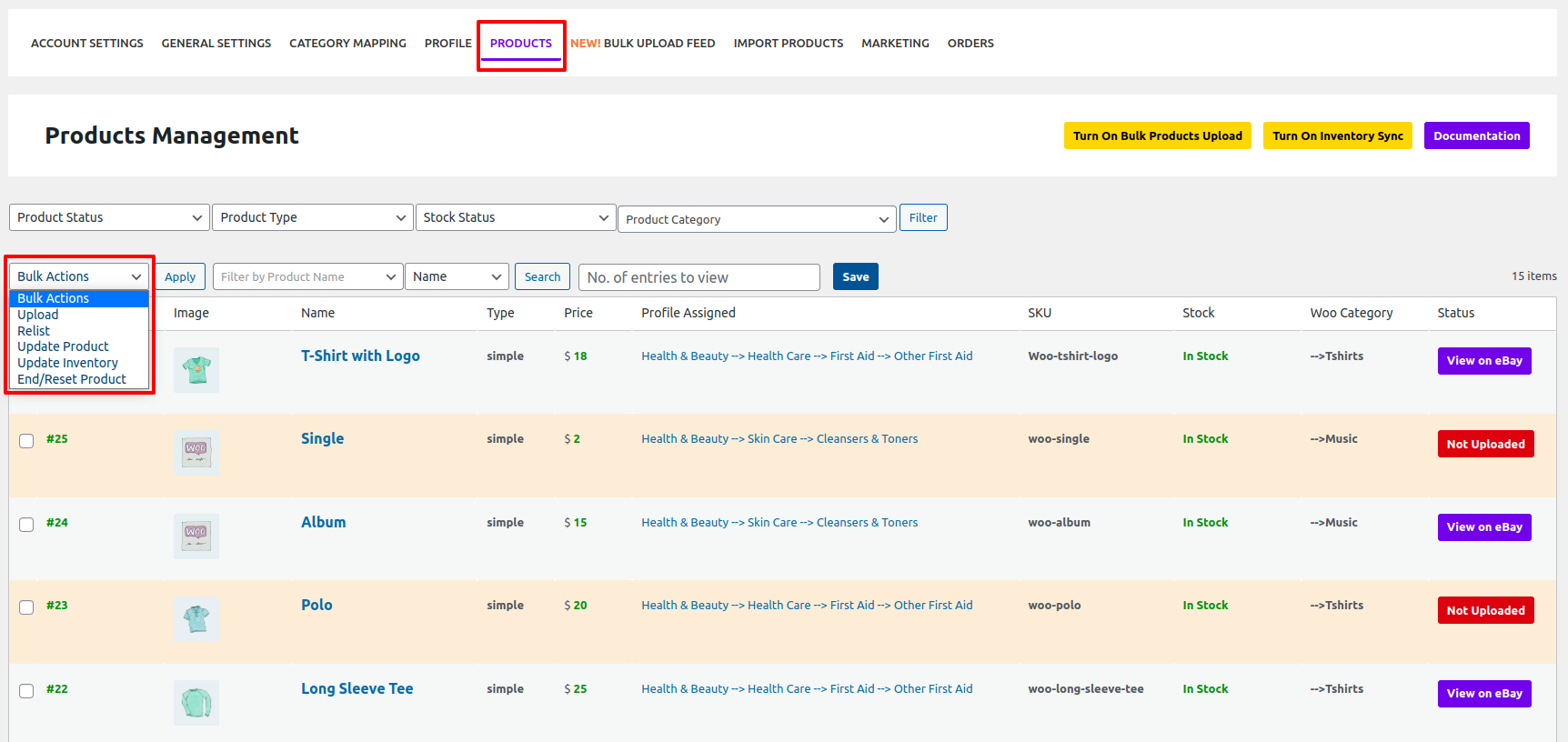Open the Long Sleeve Tee product link

(357, 688)
